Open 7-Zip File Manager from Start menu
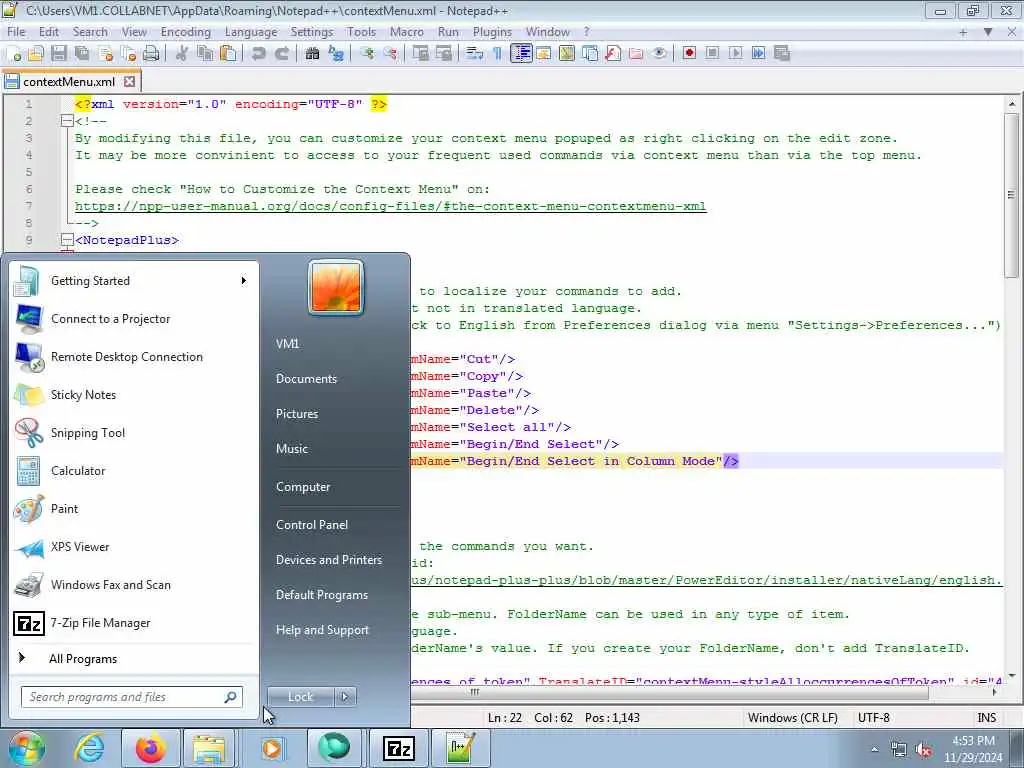This screenshot has height=768, width=1024. click(134, 623)
